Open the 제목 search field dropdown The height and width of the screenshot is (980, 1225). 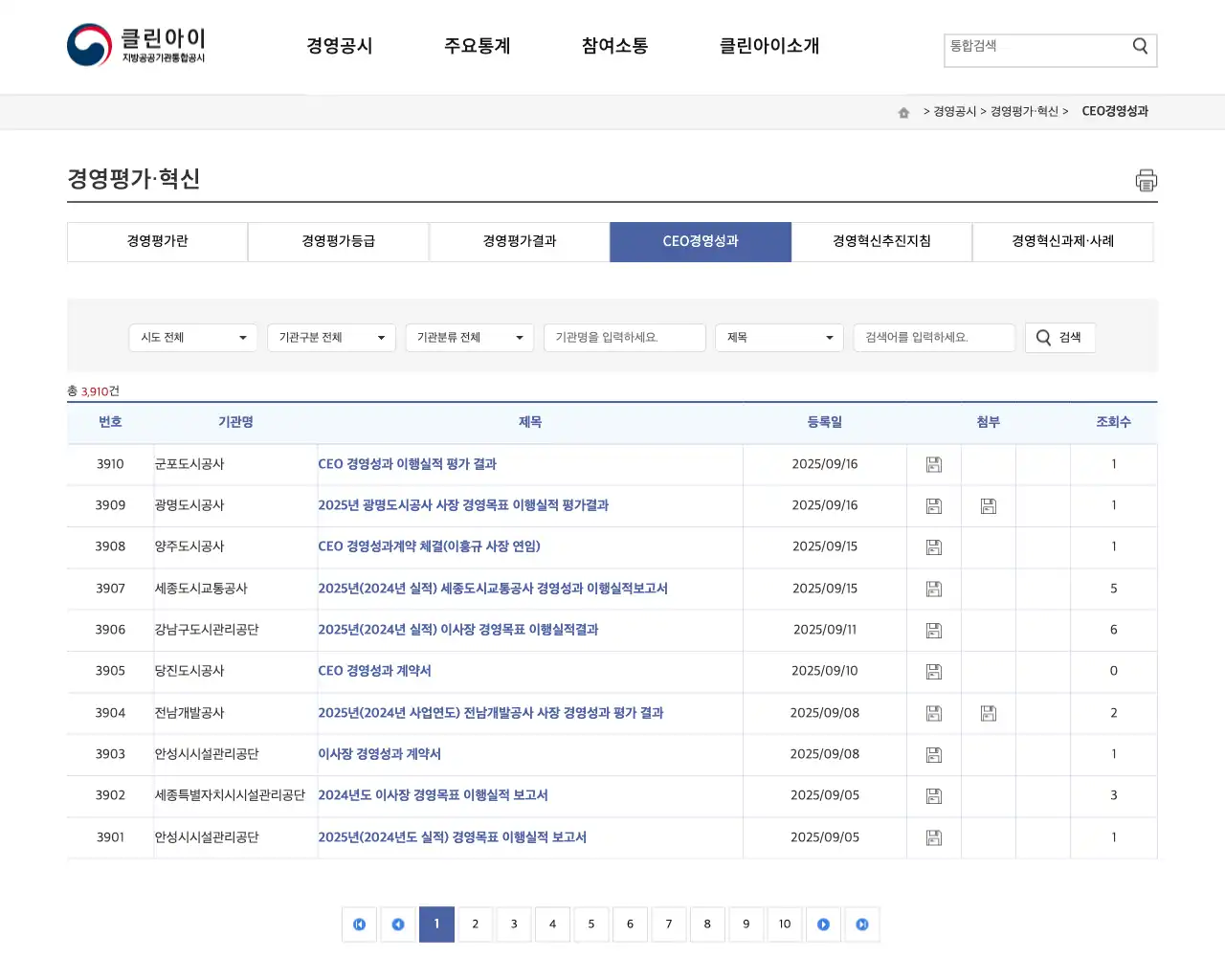[778, 337]
